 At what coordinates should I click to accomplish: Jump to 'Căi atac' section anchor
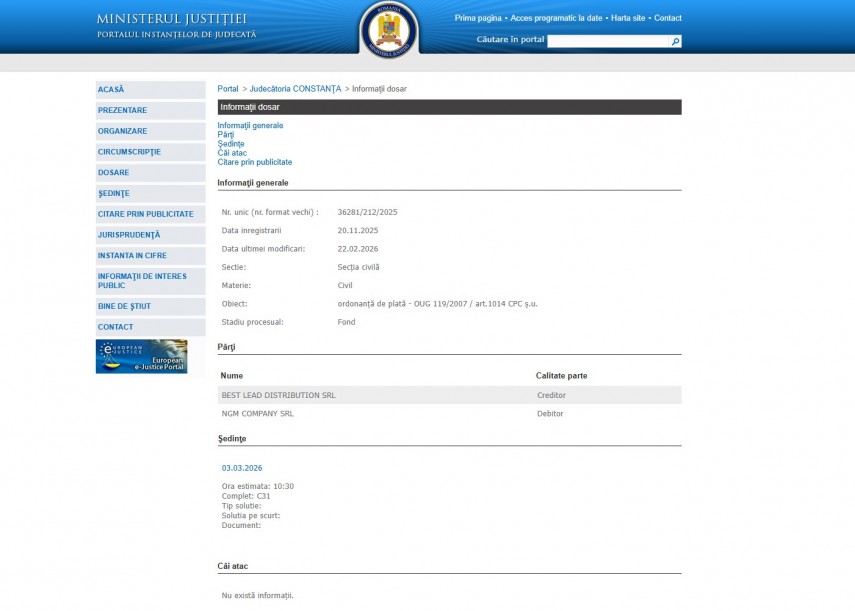tap(232, 153)
